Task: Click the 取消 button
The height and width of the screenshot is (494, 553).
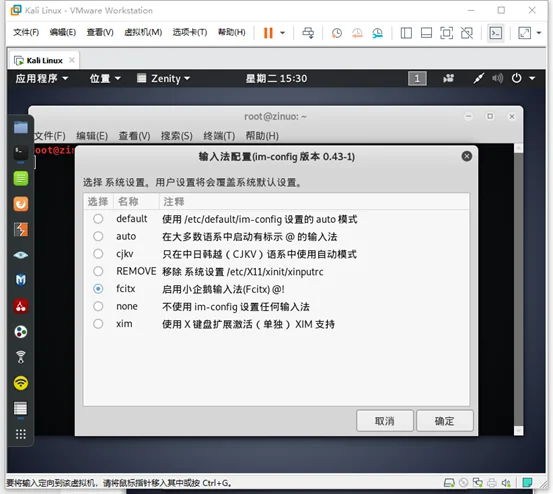Action: 384,421
